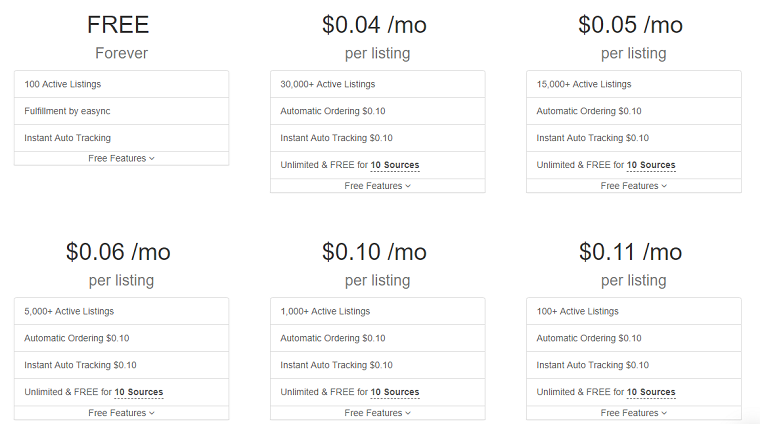This screenshot has height=424, width=760.
Task: Click 10 Sources link in $0.04 plan
Action: coord(395,165)
